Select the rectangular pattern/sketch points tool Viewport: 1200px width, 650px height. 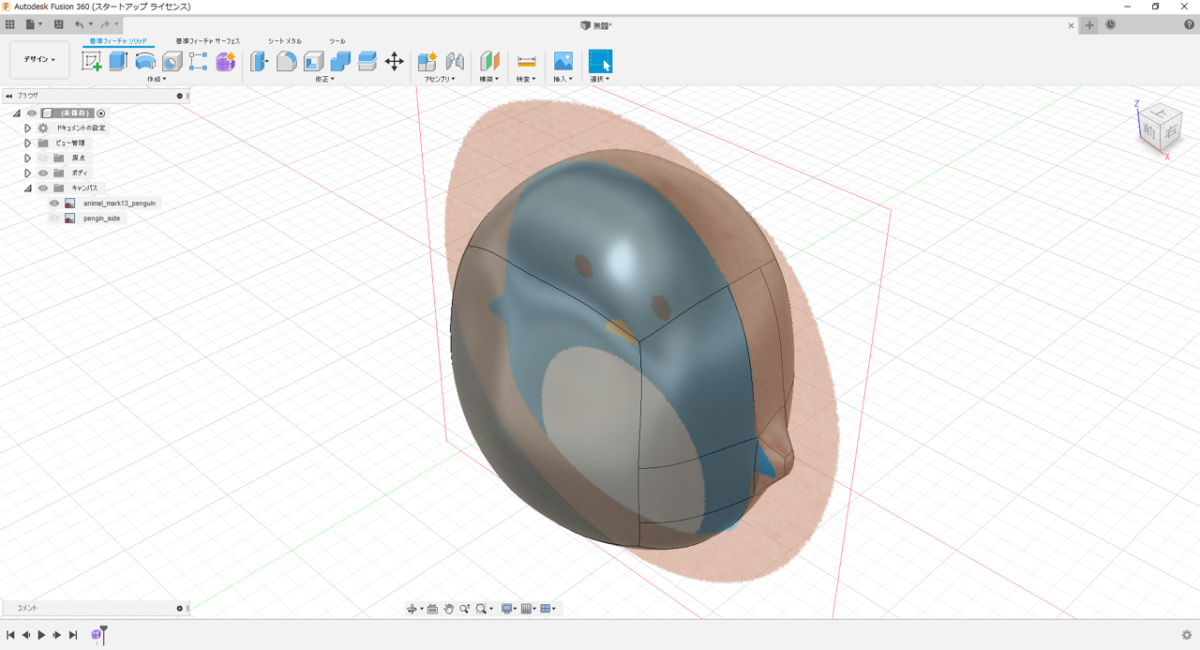(198, 62)
